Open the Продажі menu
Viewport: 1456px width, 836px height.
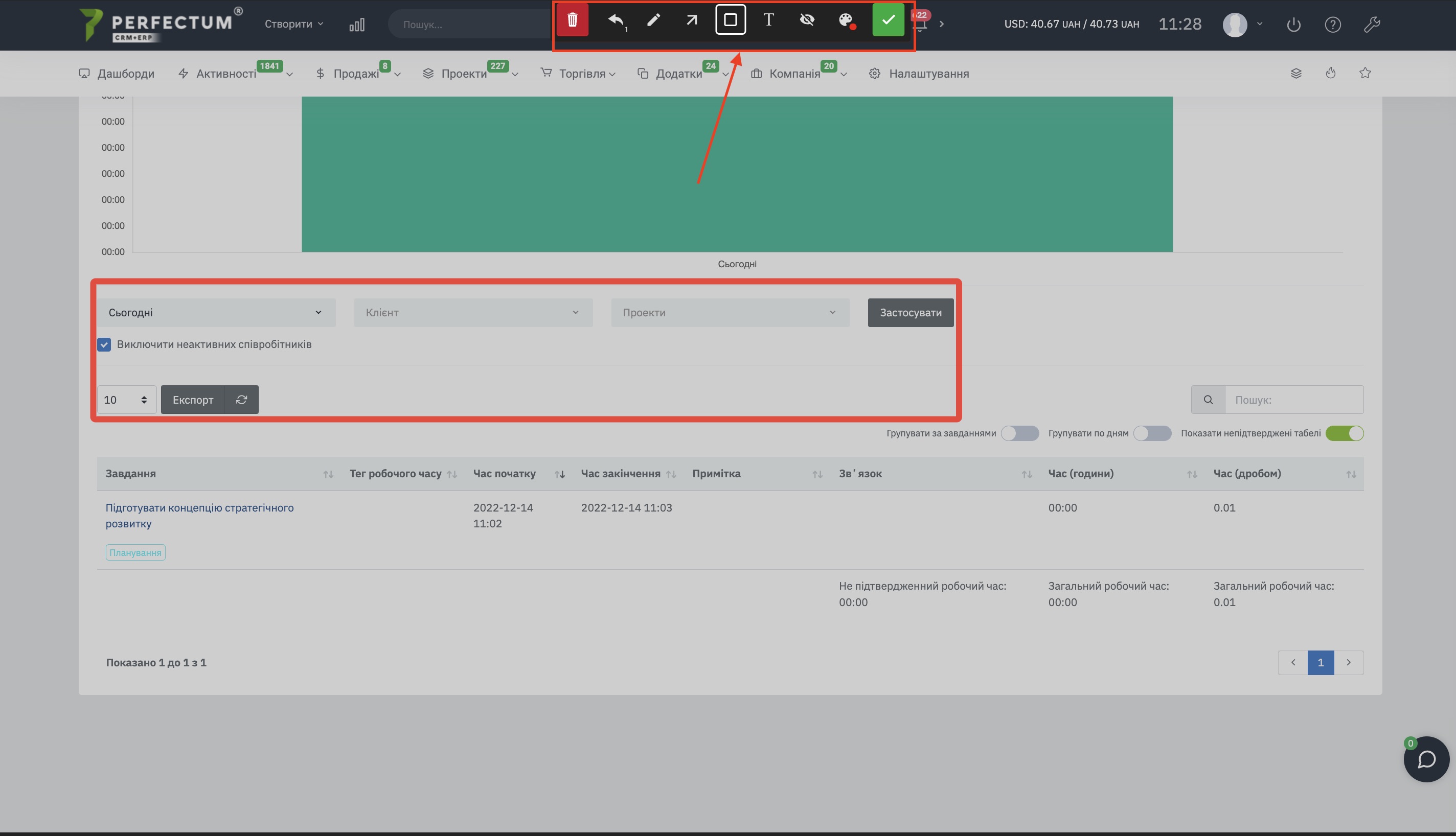(356, 74)
